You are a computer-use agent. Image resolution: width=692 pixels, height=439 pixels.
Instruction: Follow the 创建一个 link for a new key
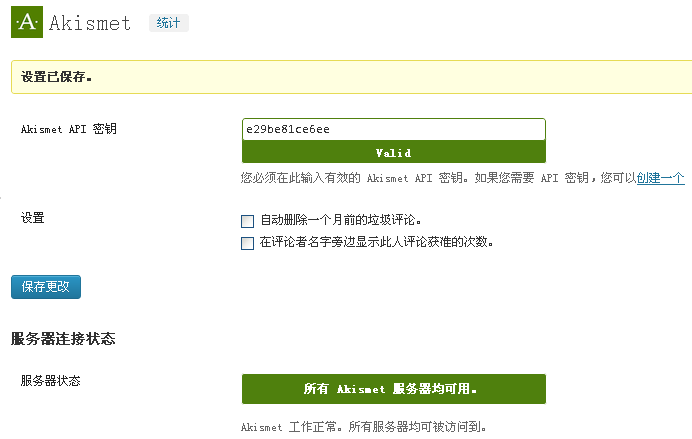660,178
